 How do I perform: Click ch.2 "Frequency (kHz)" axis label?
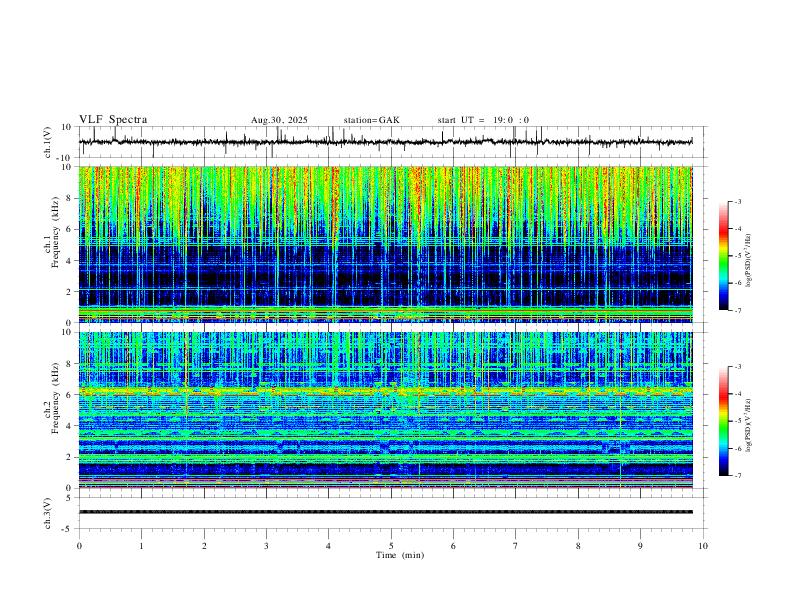point(56,398)
